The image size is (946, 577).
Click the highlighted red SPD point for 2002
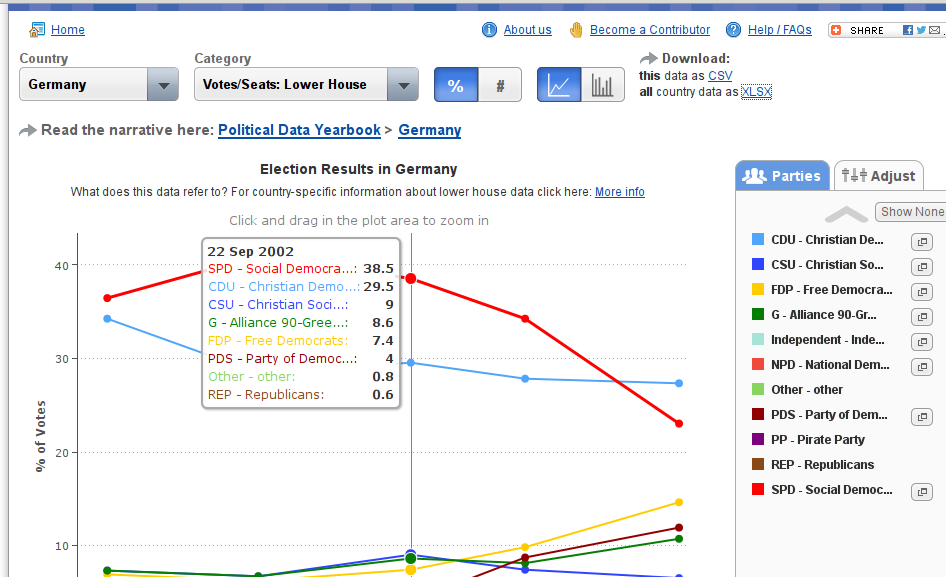click(x=411, y=278)
